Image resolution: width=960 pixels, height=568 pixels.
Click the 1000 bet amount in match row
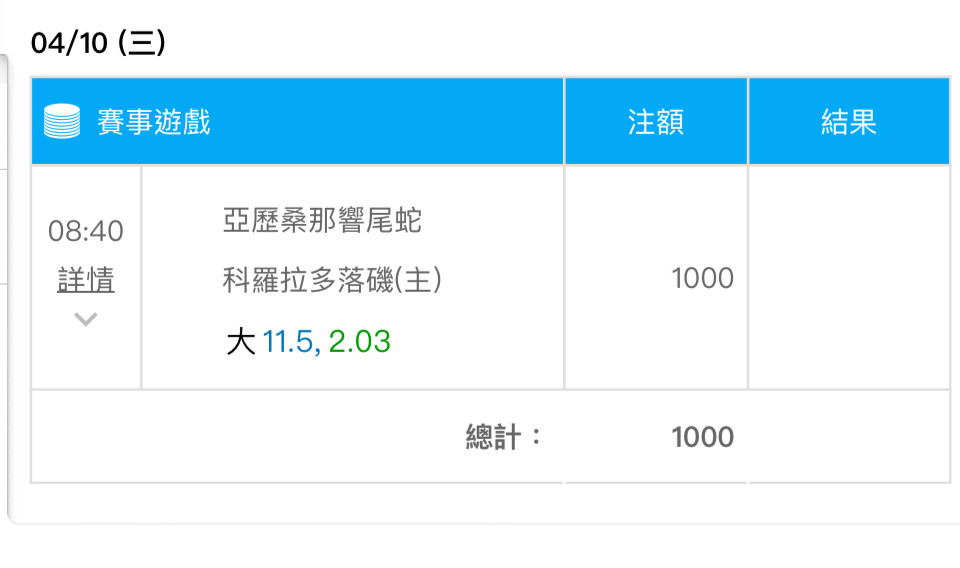pos(702,278)
